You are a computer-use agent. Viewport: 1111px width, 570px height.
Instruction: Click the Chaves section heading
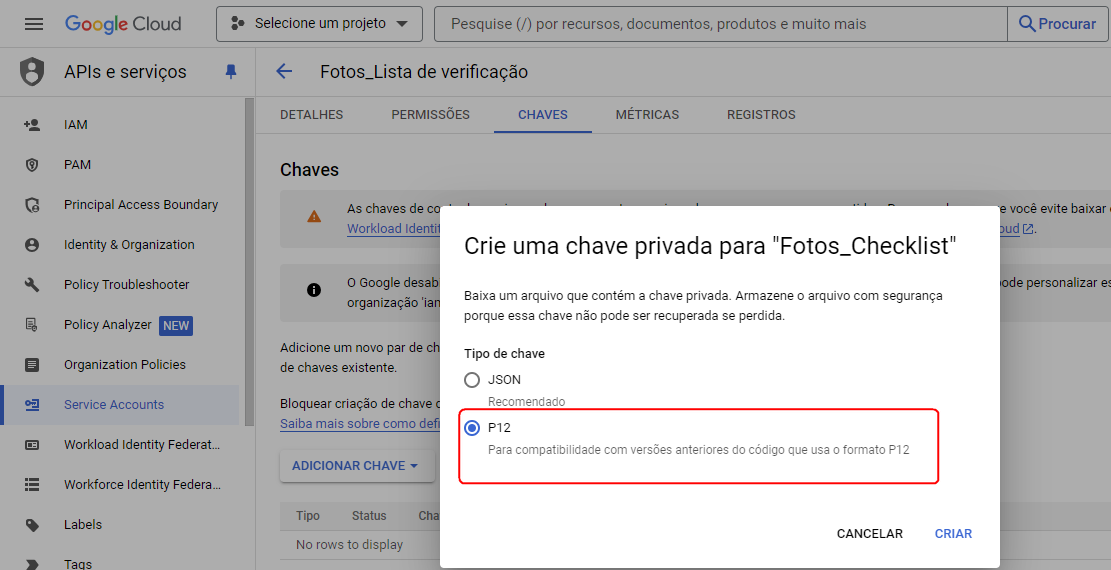(x=310, y=170)
